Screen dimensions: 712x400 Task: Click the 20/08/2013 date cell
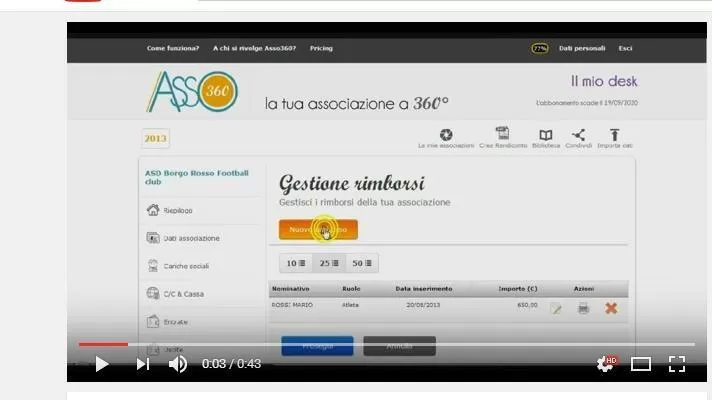pyautogui.click(x=423, y=305)
